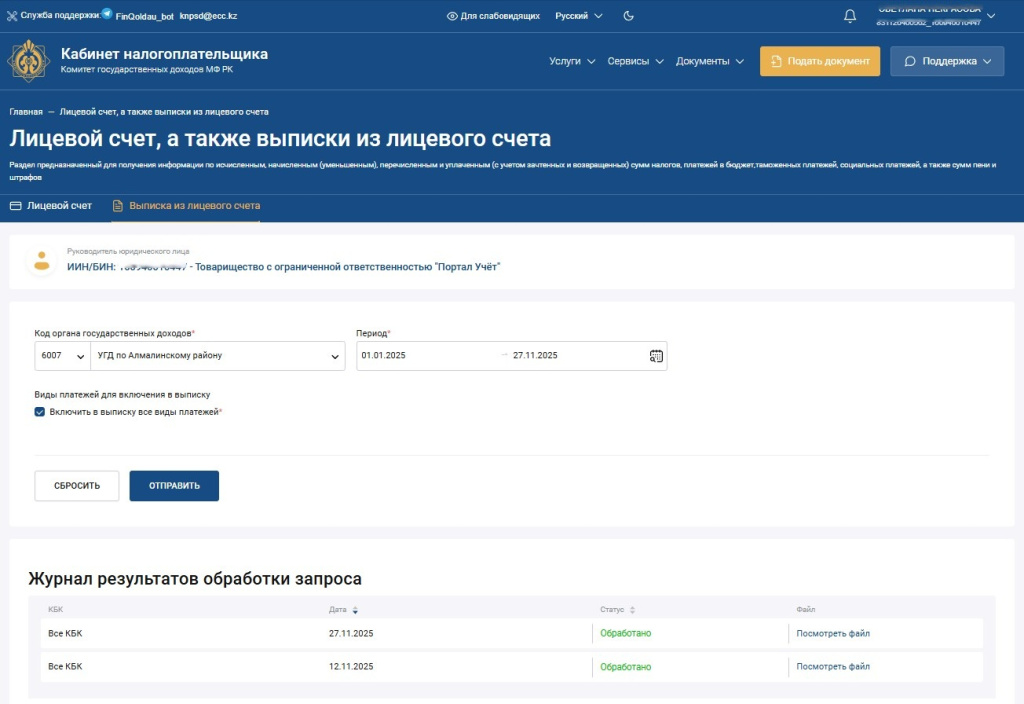Uncheck include all payment types checkbox
Image resolution: width=1024 pixels, height=704 pixels.
pyautogui.click(x=40, y=412)
